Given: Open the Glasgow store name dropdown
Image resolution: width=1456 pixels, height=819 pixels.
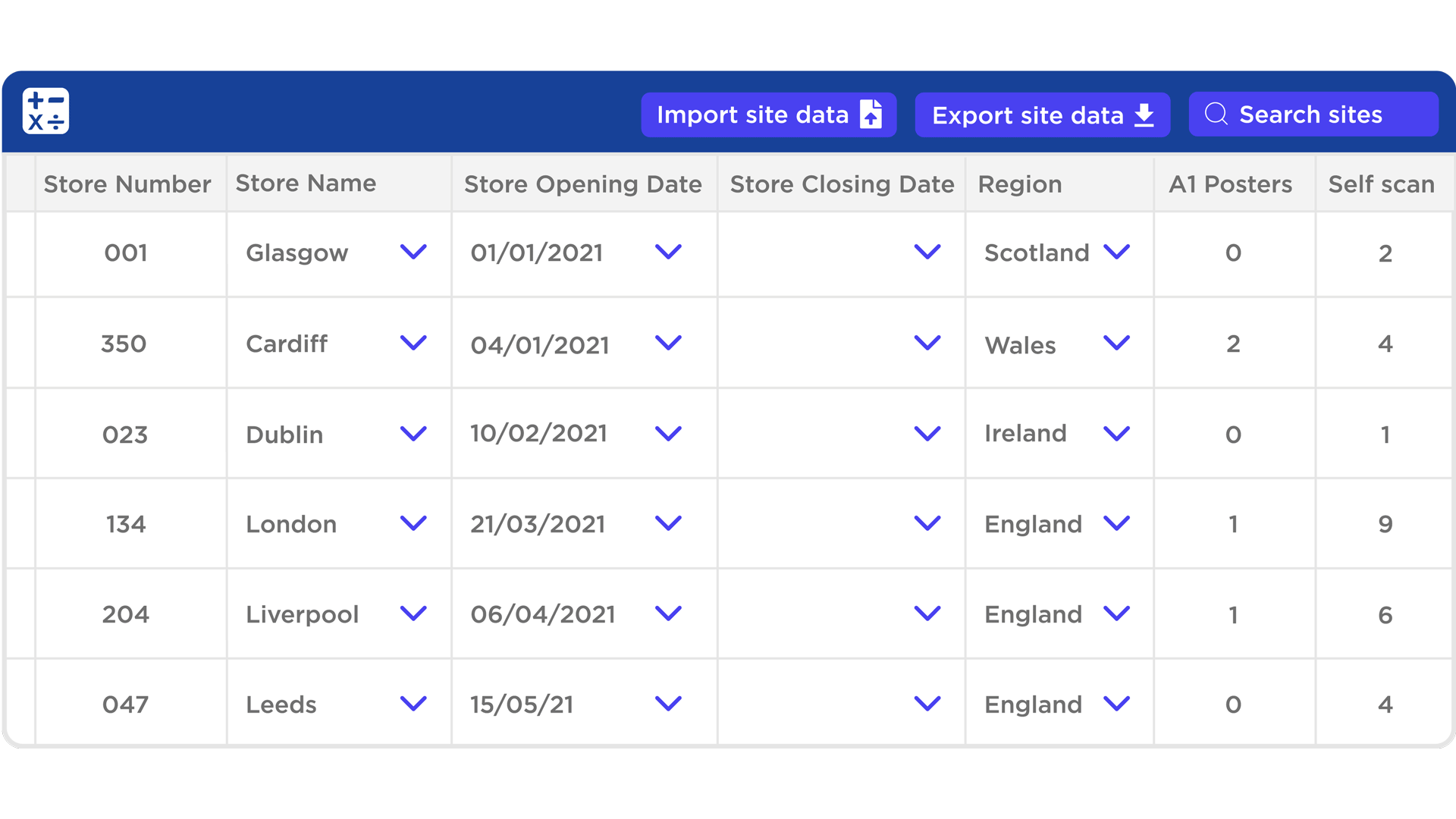Looking at the screenshot, I should pyautogui.click(x=413, y=253).
